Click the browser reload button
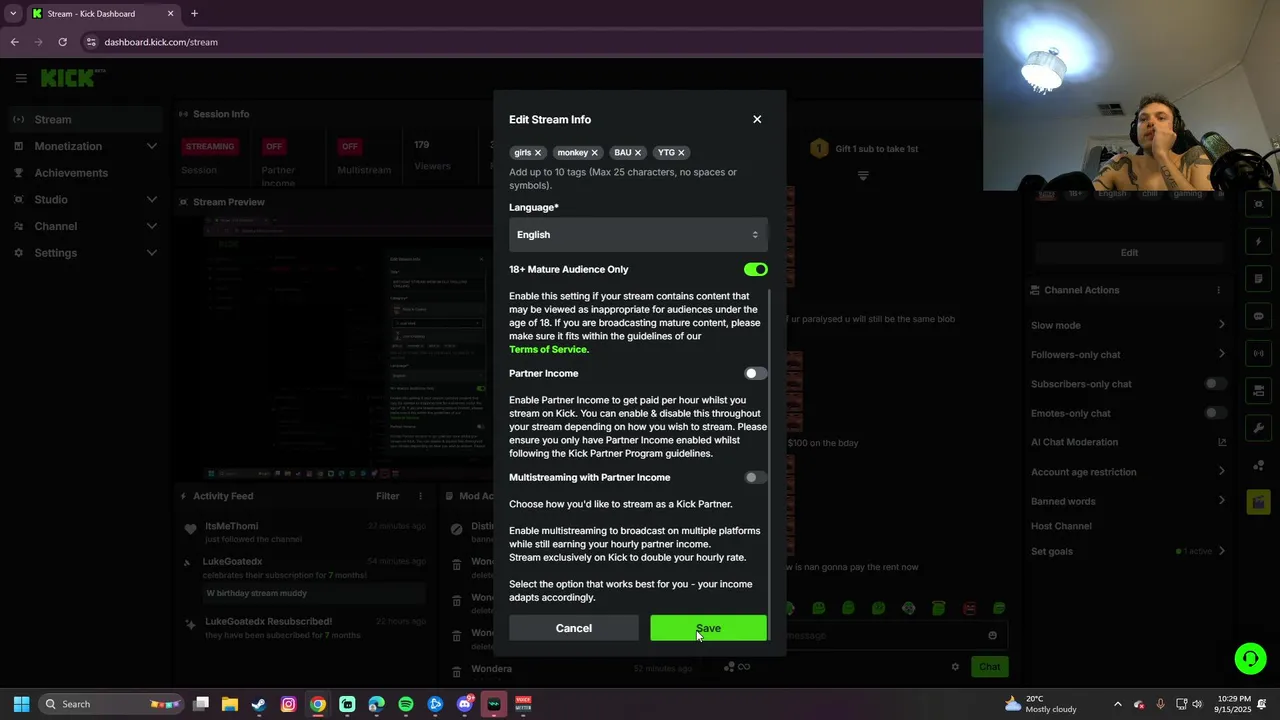 [x=62, y=42]
